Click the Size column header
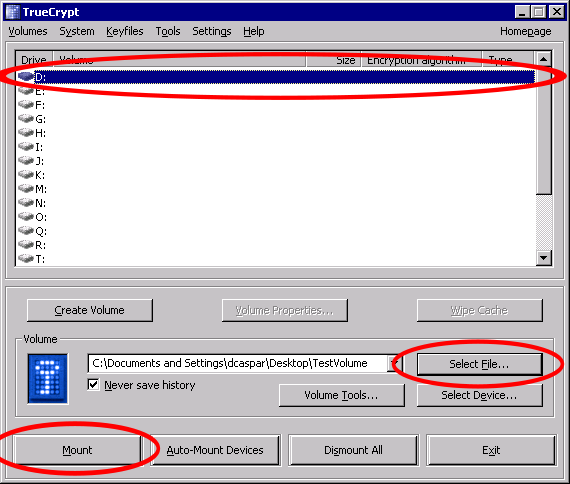 click(x=333, y=60)
